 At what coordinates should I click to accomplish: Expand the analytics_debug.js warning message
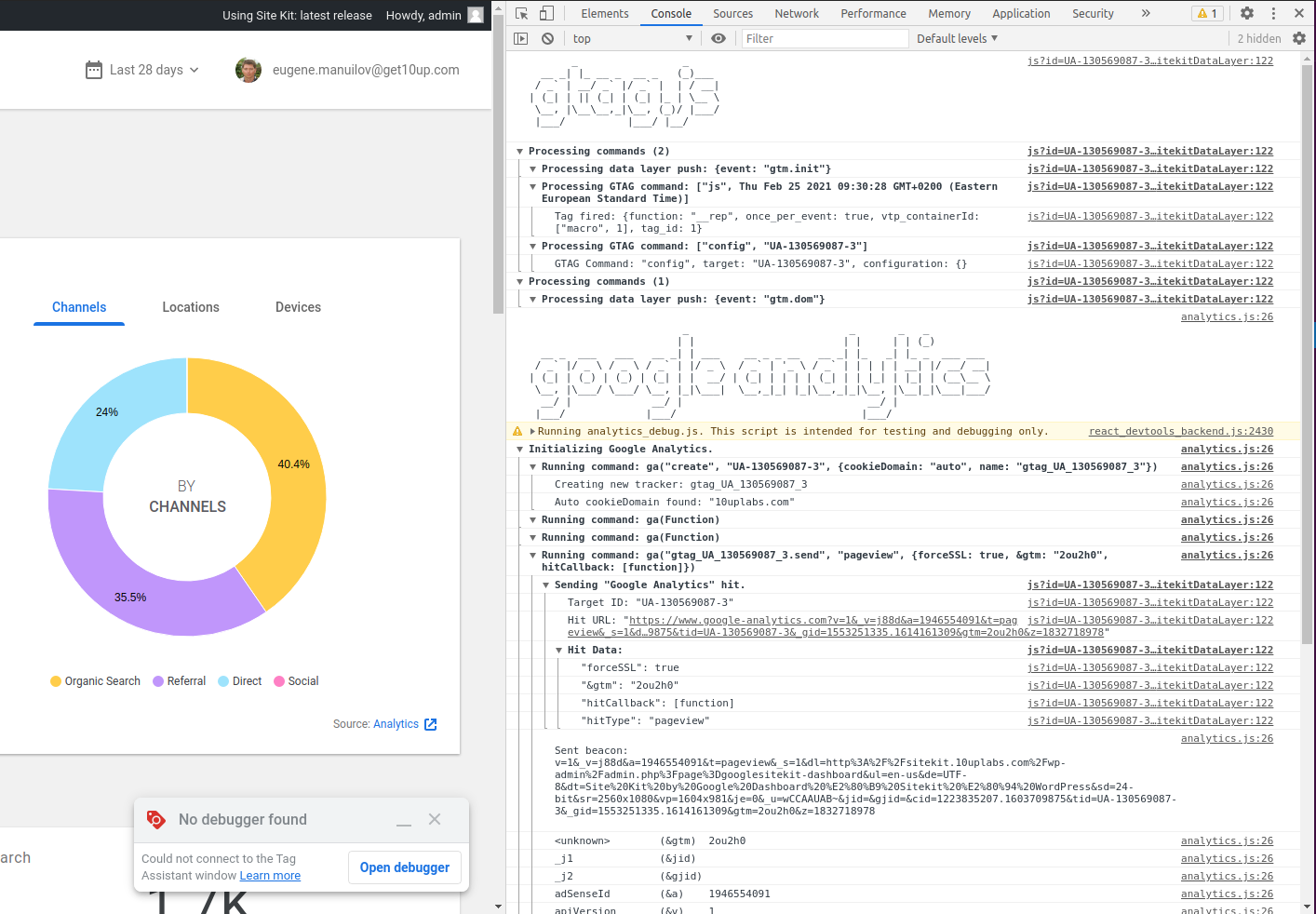[532, 431]
